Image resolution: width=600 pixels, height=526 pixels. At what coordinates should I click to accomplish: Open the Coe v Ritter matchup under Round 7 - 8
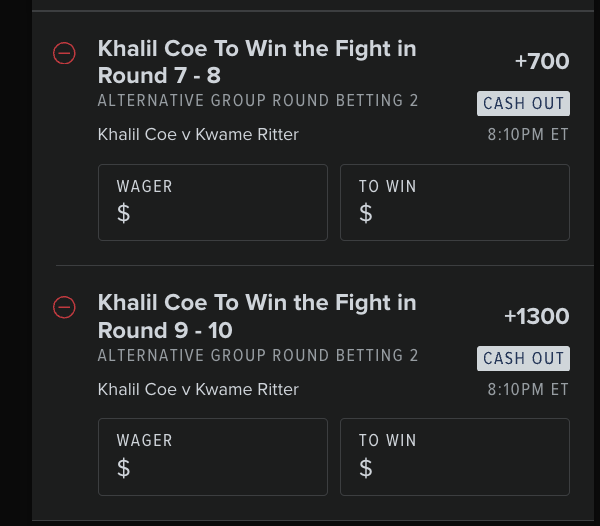point(198,135)
